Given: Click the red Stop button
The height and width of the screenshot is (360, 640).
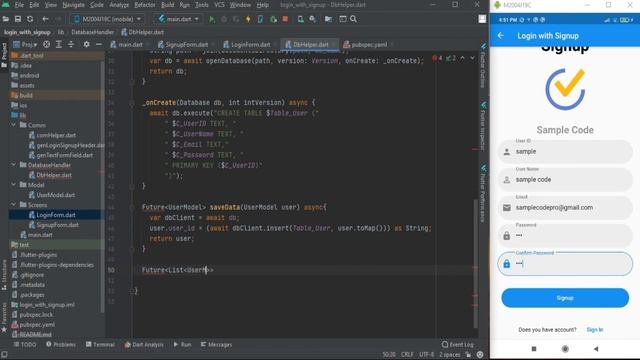Looking at the screenshot, I should [285, 19].
